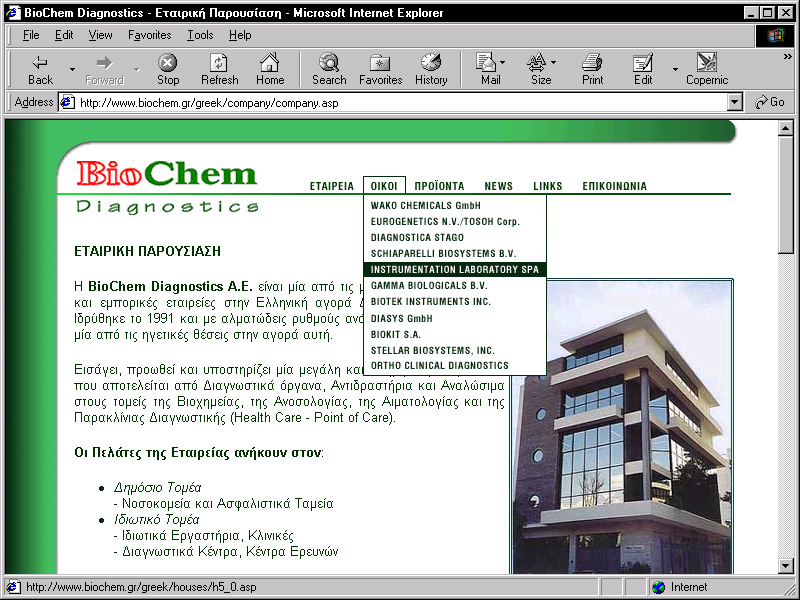Launch Copernic from the toolbar
Image resolution: width=800 pixels, height=600 pixels.
(x=707, y=69)
